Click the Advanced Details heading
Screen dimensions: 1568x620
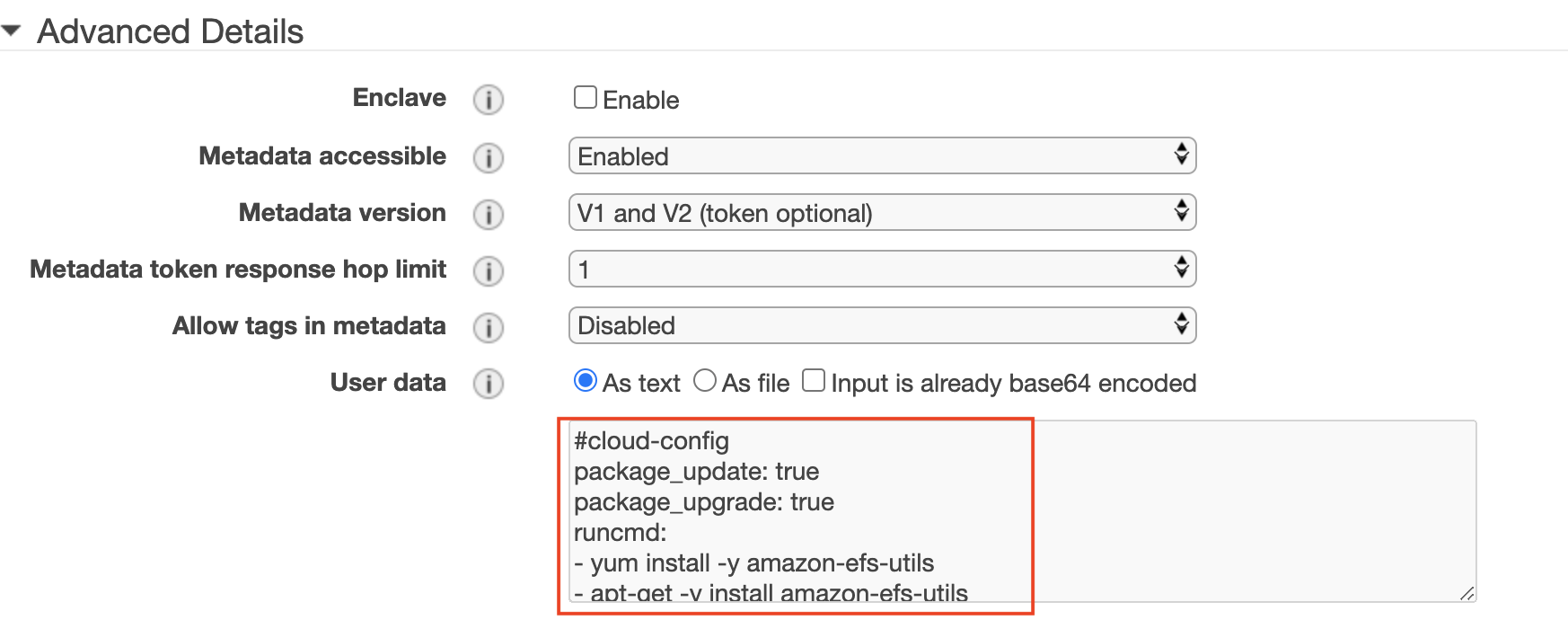(x=171, y=31)
